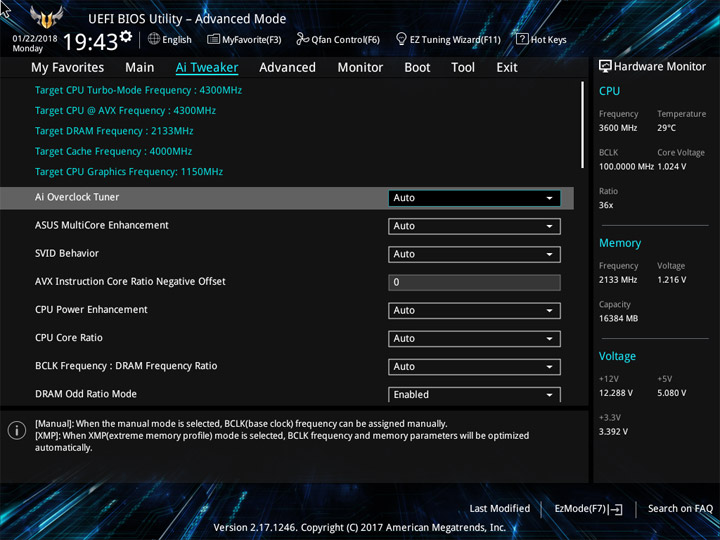Click Target Cache Frequency 4000MHz text
The width and height of the screenshot is (720, 540).
(x=113, y=151)
